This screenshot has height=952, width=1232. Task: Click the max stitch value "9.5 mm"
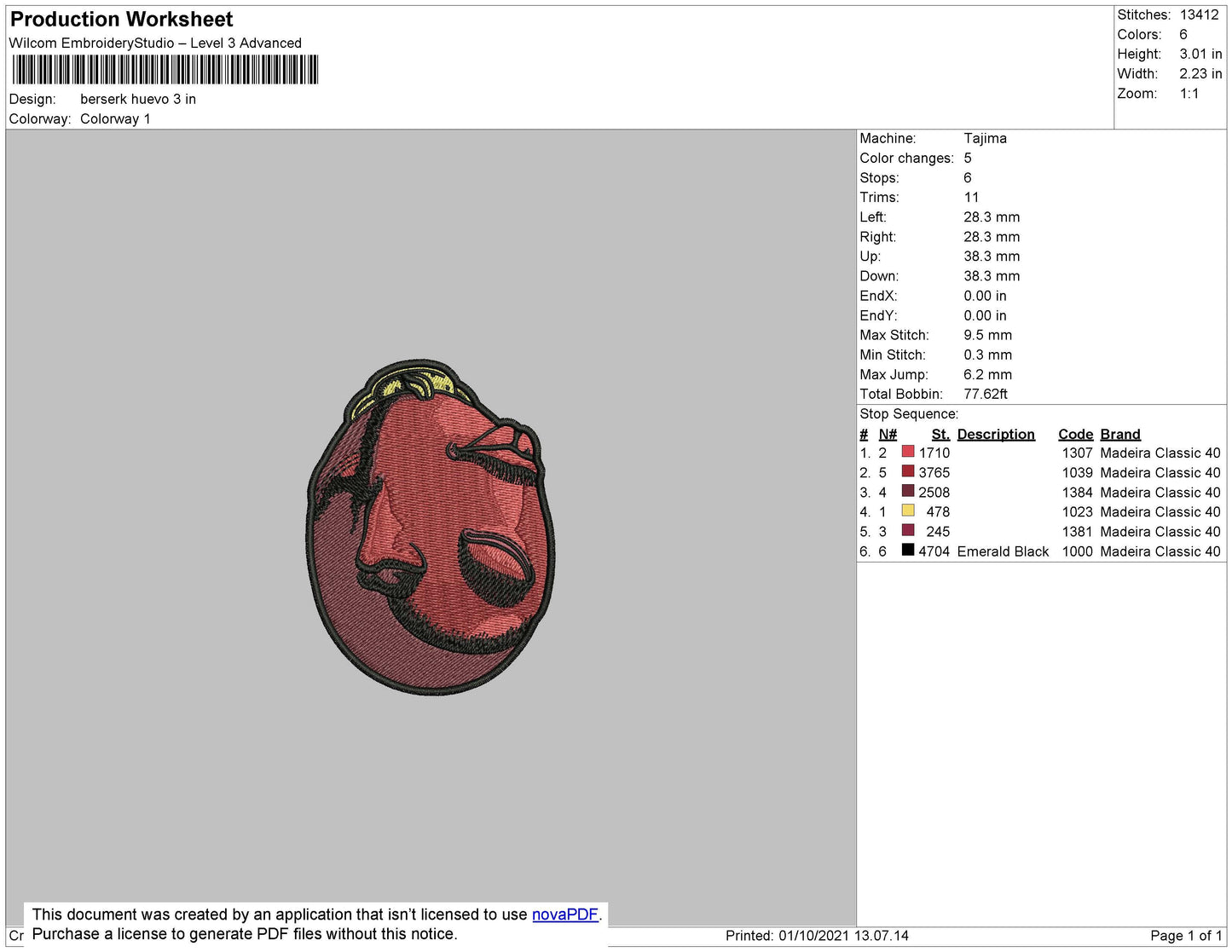coord(988,335)
